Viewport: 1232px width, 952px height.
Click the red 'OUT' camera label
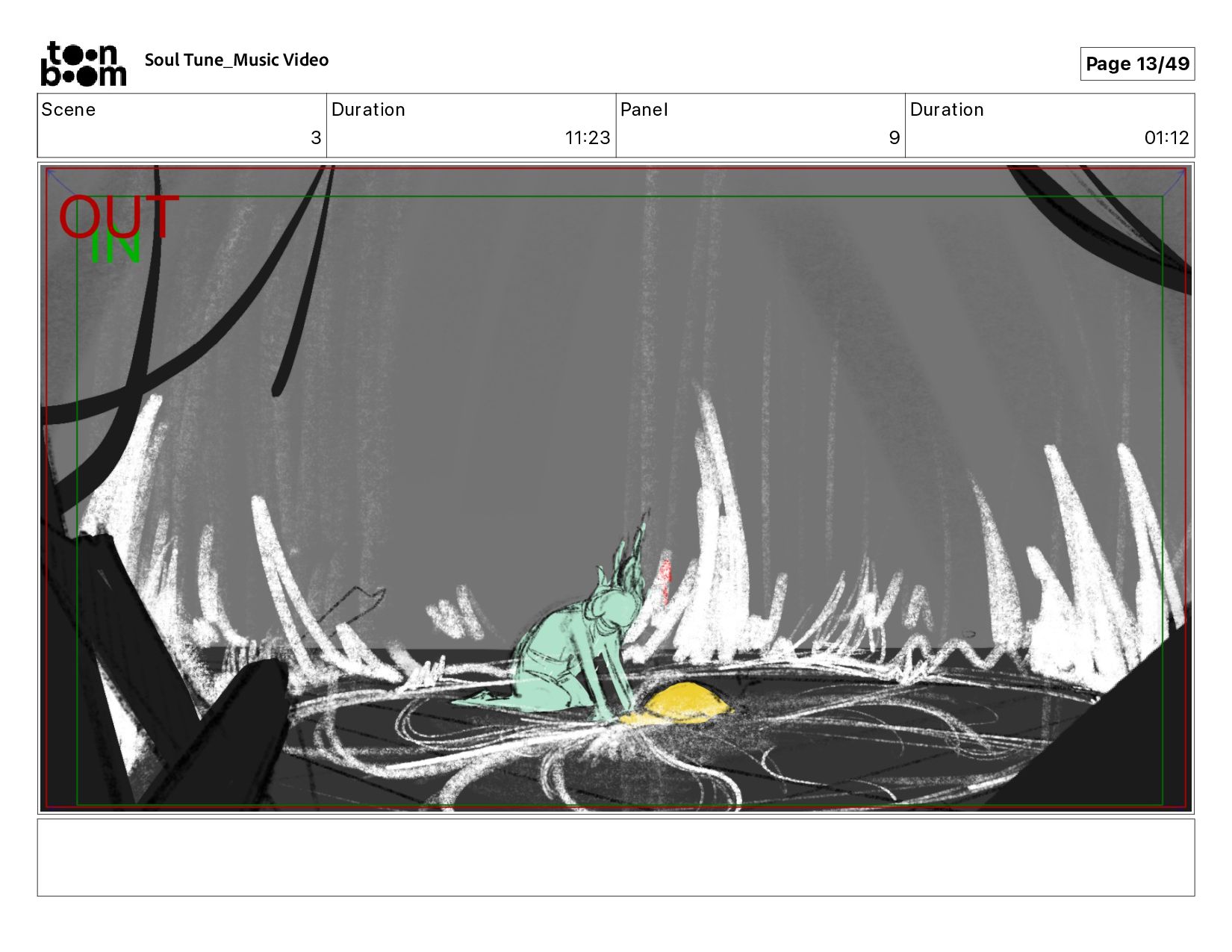click(119, 217)
